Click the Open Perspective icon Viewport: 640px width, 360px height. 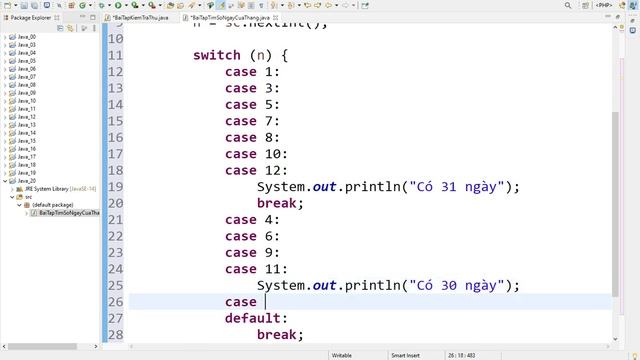(x=585, y=5)
